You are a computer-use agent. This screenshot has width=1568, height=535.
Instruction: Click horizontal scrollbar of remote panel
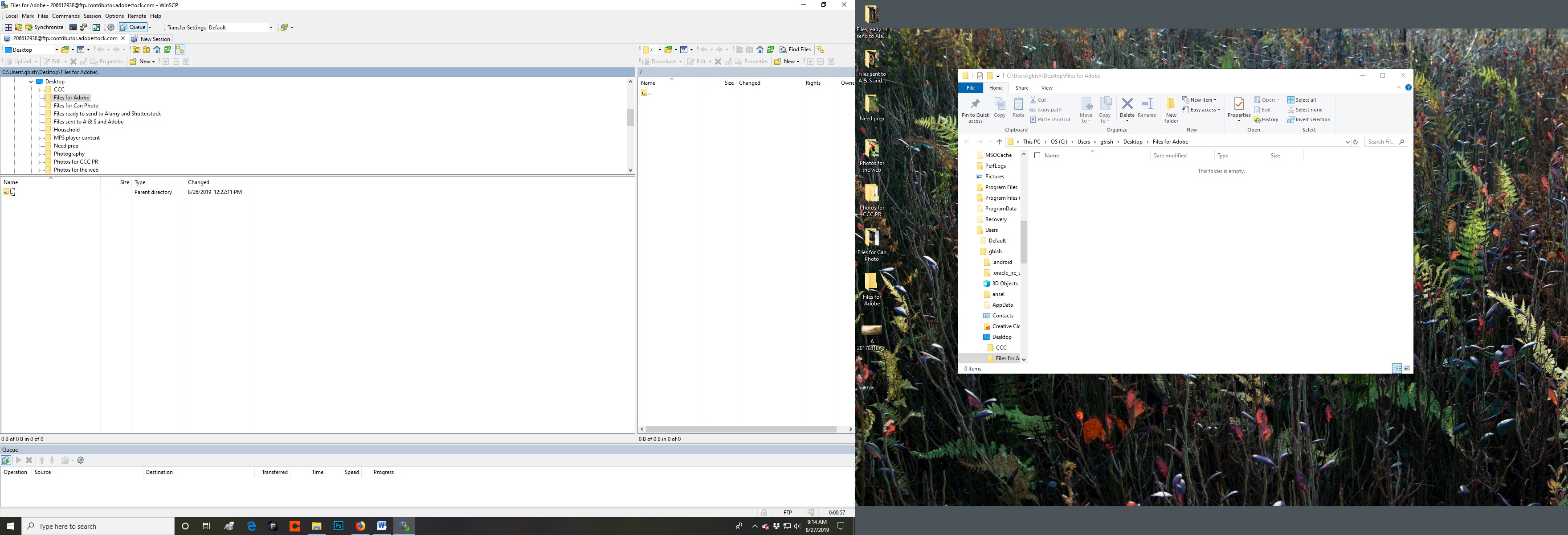pos(740,430)
